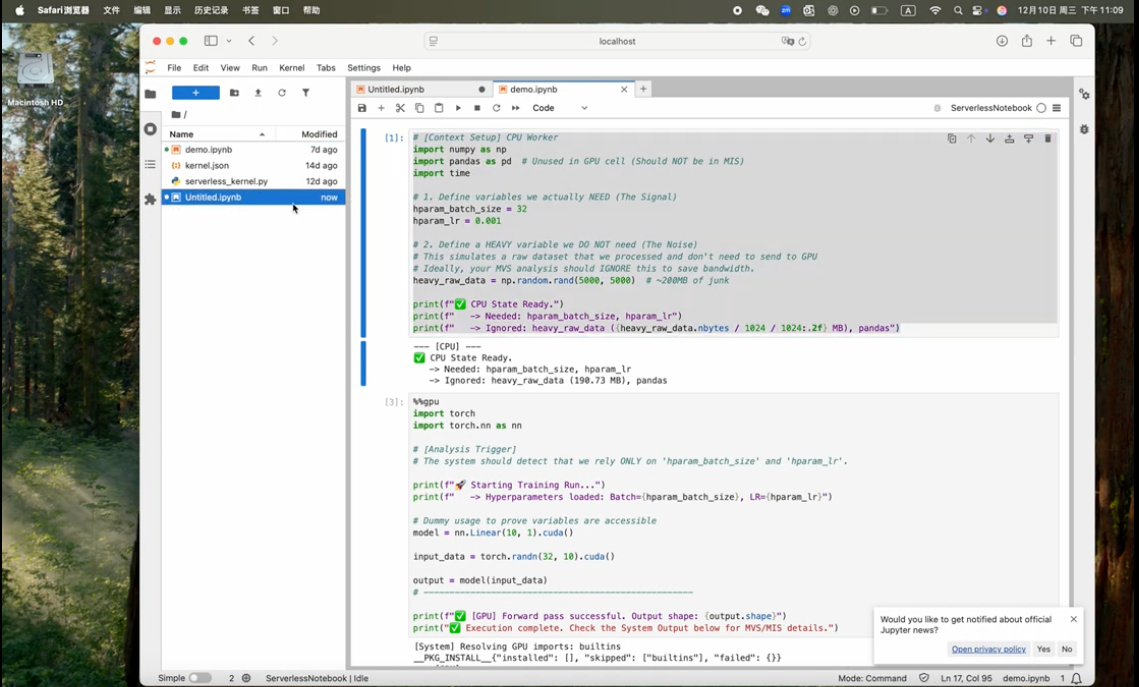
Task: Open the debugger panel in right sidebar
Action: (1084, 129)
